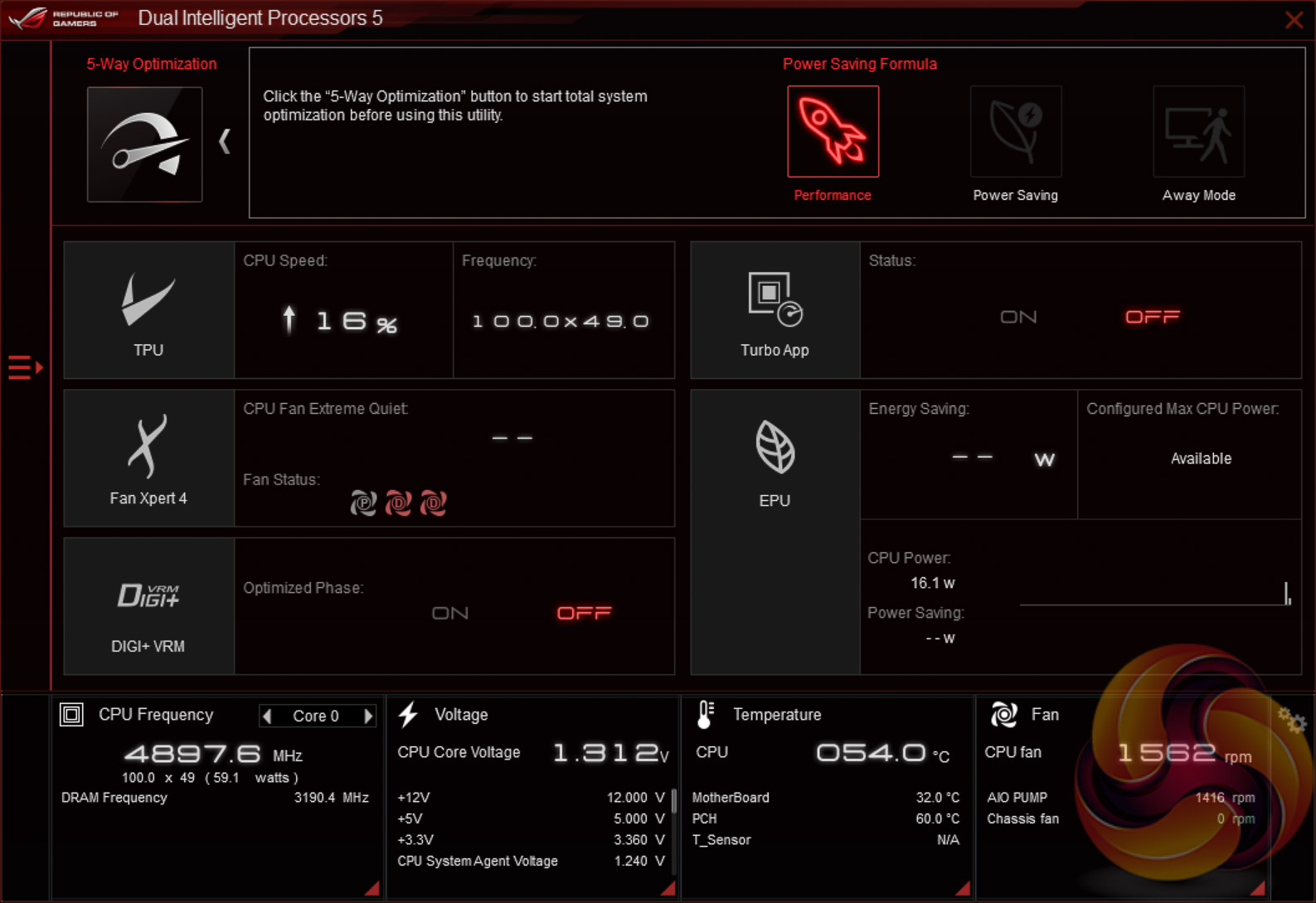
Task: Click the grey P fan status icon
Action: click(x=363, y=502)
